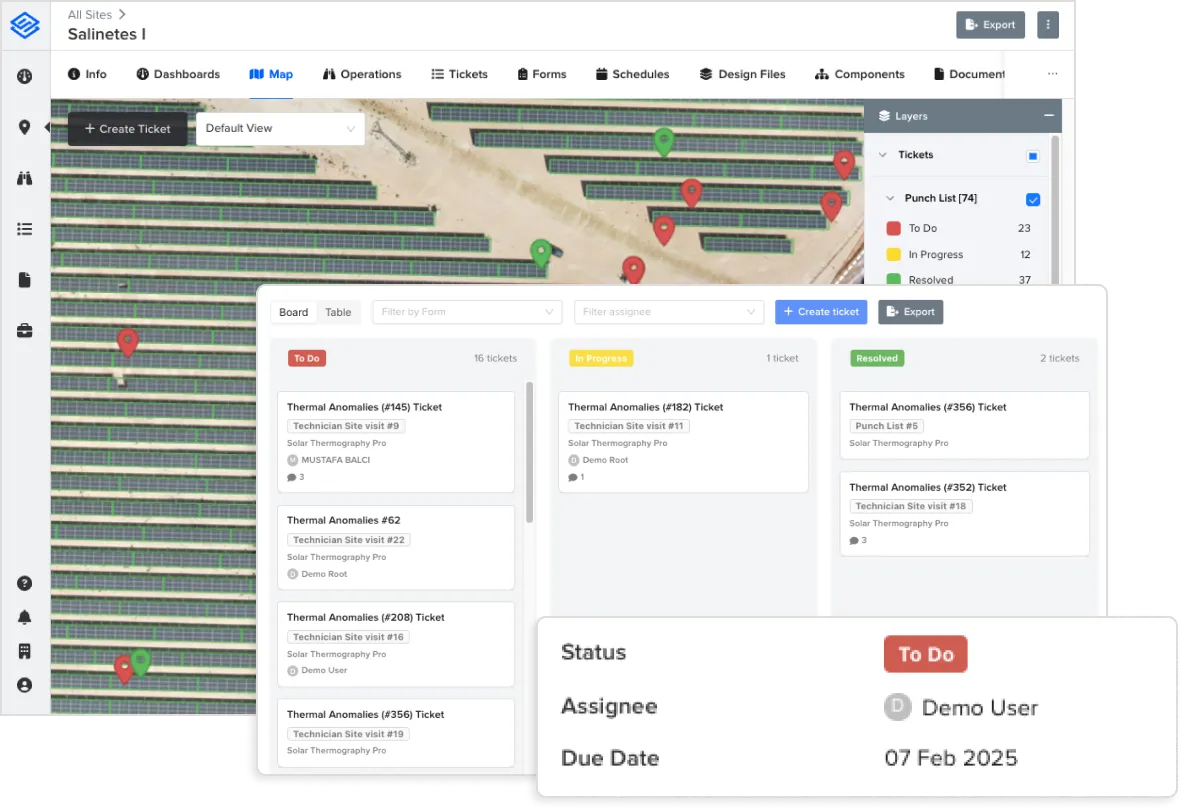Click comment icon on ticket #182

pos(573,477)
